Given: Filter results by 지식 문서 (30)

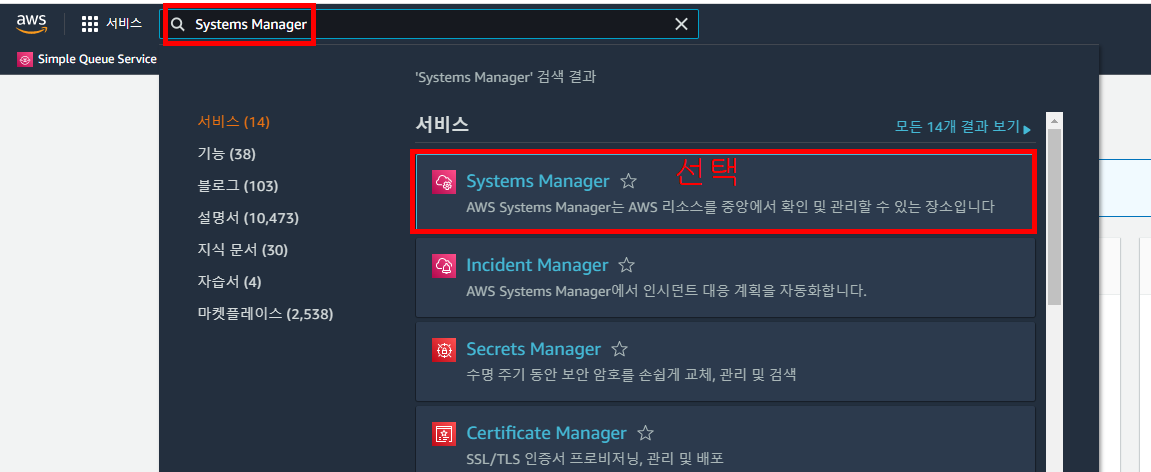Looking at the screenshot, I should pyautogui.click(x=242, y=250).
